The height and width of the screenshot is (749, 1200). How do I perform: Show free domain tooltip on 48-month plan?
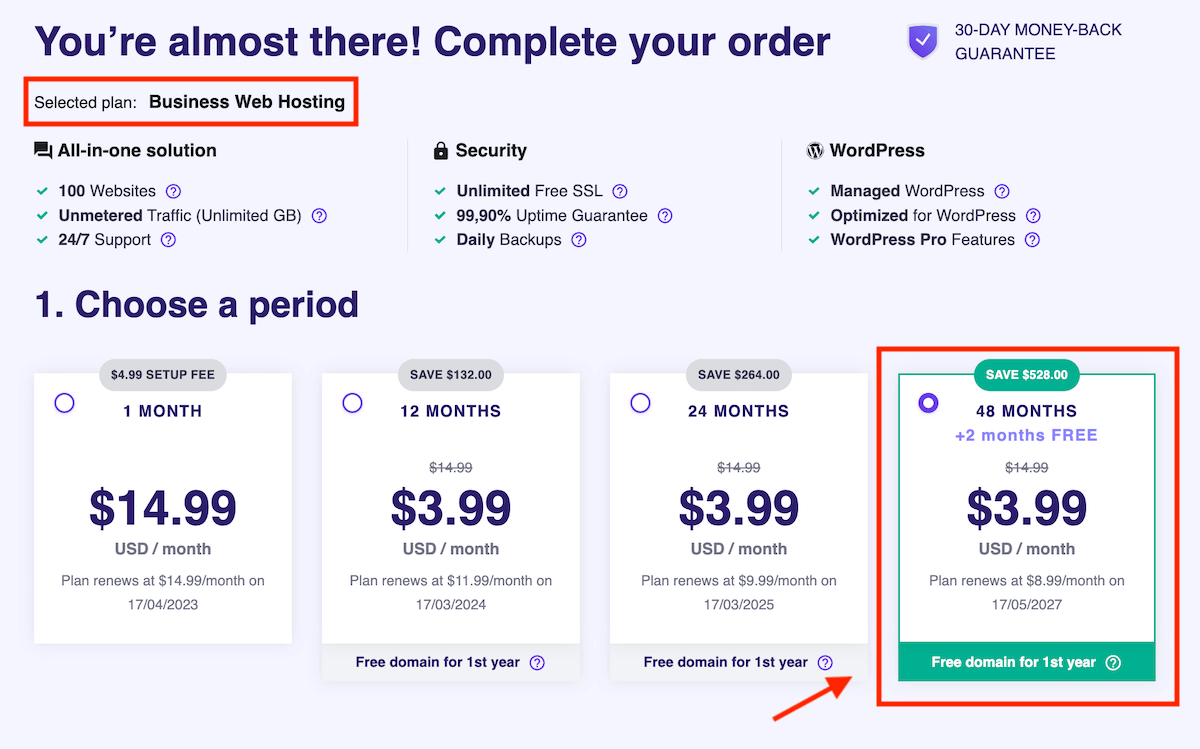coord(1114,662)
